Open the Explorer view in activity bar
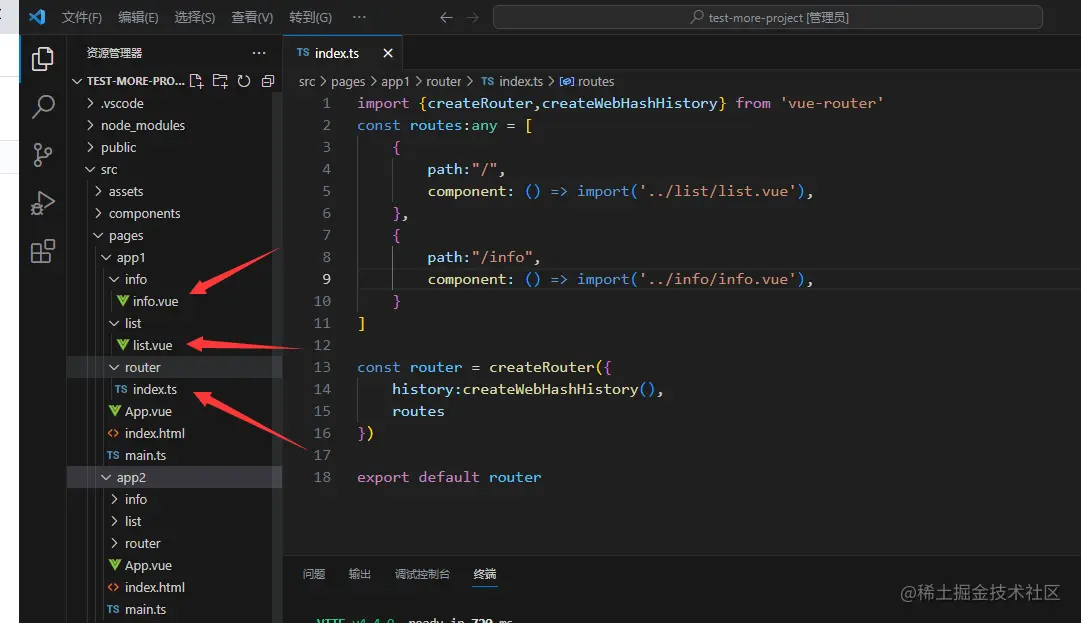The image size is (1081, 623). (x=43, y=59)
